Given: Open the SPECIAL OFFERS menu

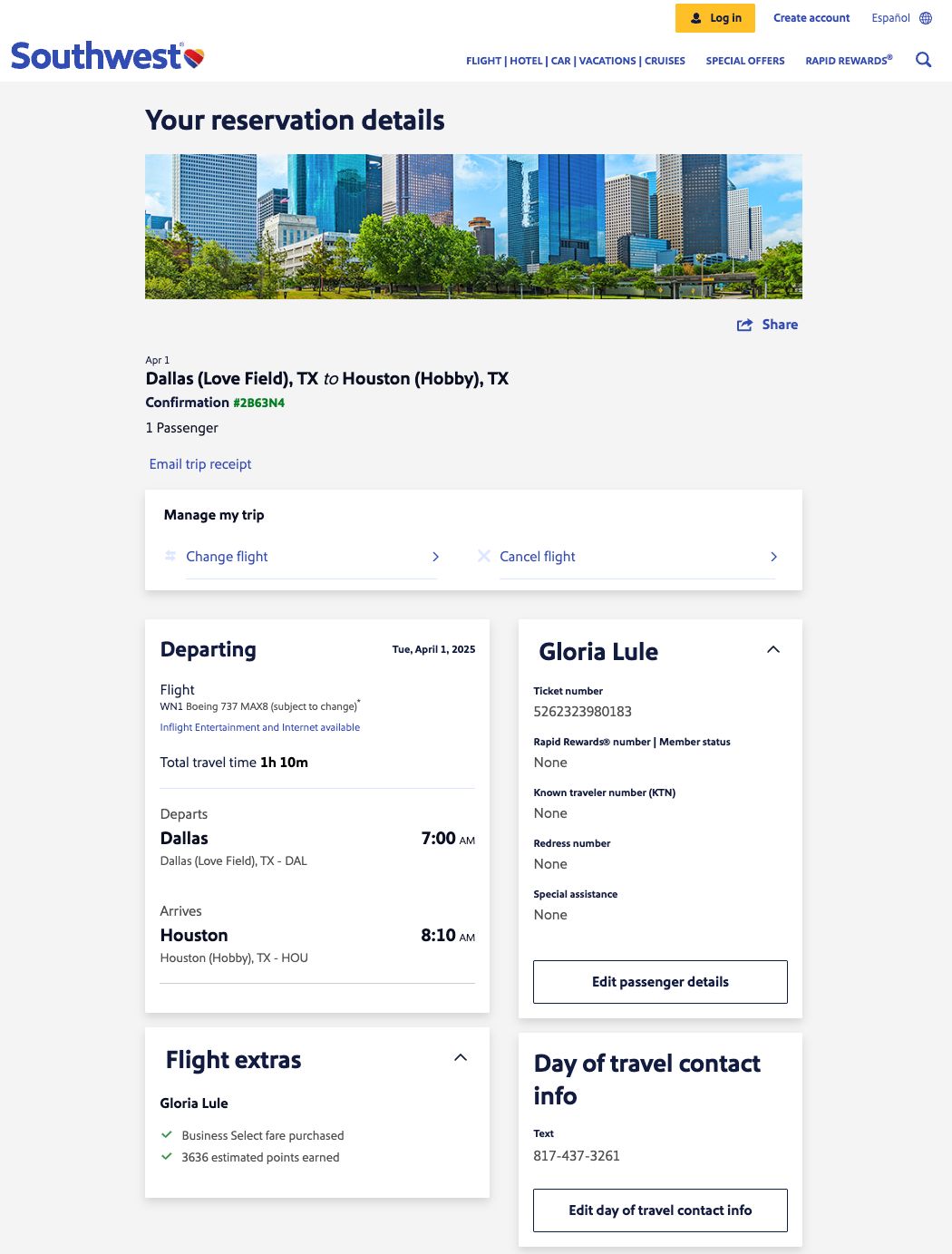Looking at the screenshot, I should coord(744,61).
